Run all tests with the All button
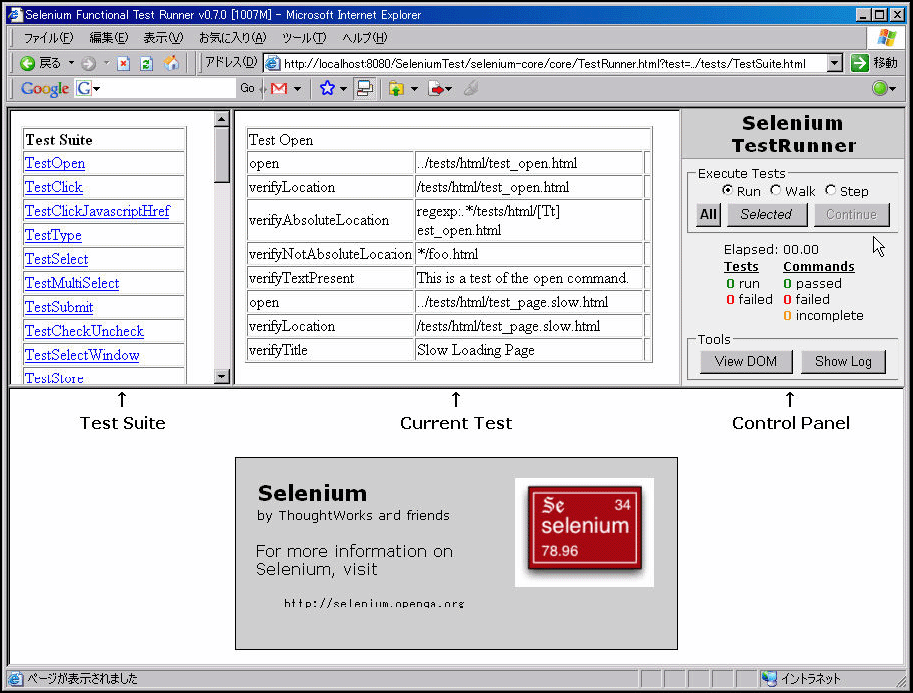 click(708, 214)
